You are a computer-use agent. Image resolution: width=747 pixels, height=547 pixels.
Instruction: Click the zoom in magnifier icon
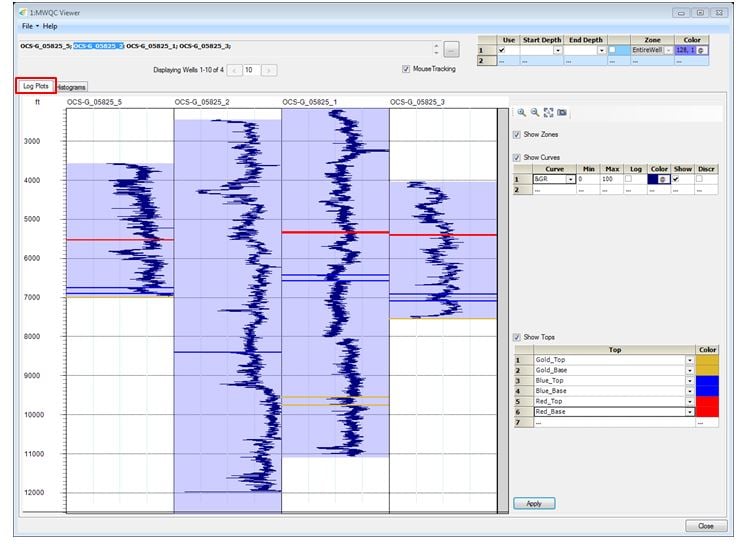pyautogui.click(x=521, y=112)
